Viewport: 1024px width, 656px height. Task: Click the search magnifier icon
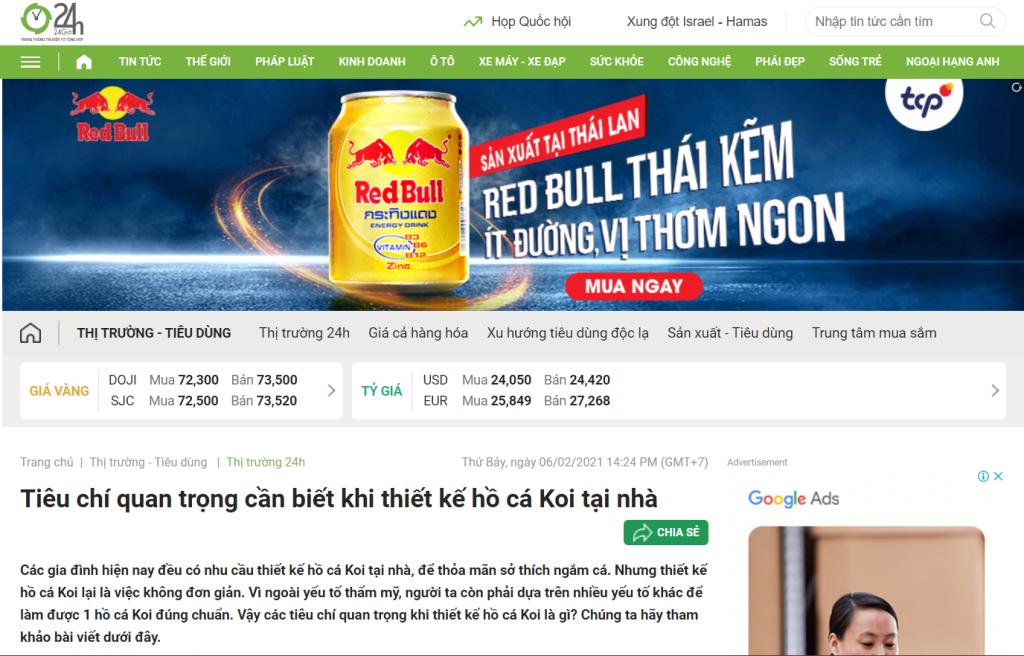tap(987, 22)
